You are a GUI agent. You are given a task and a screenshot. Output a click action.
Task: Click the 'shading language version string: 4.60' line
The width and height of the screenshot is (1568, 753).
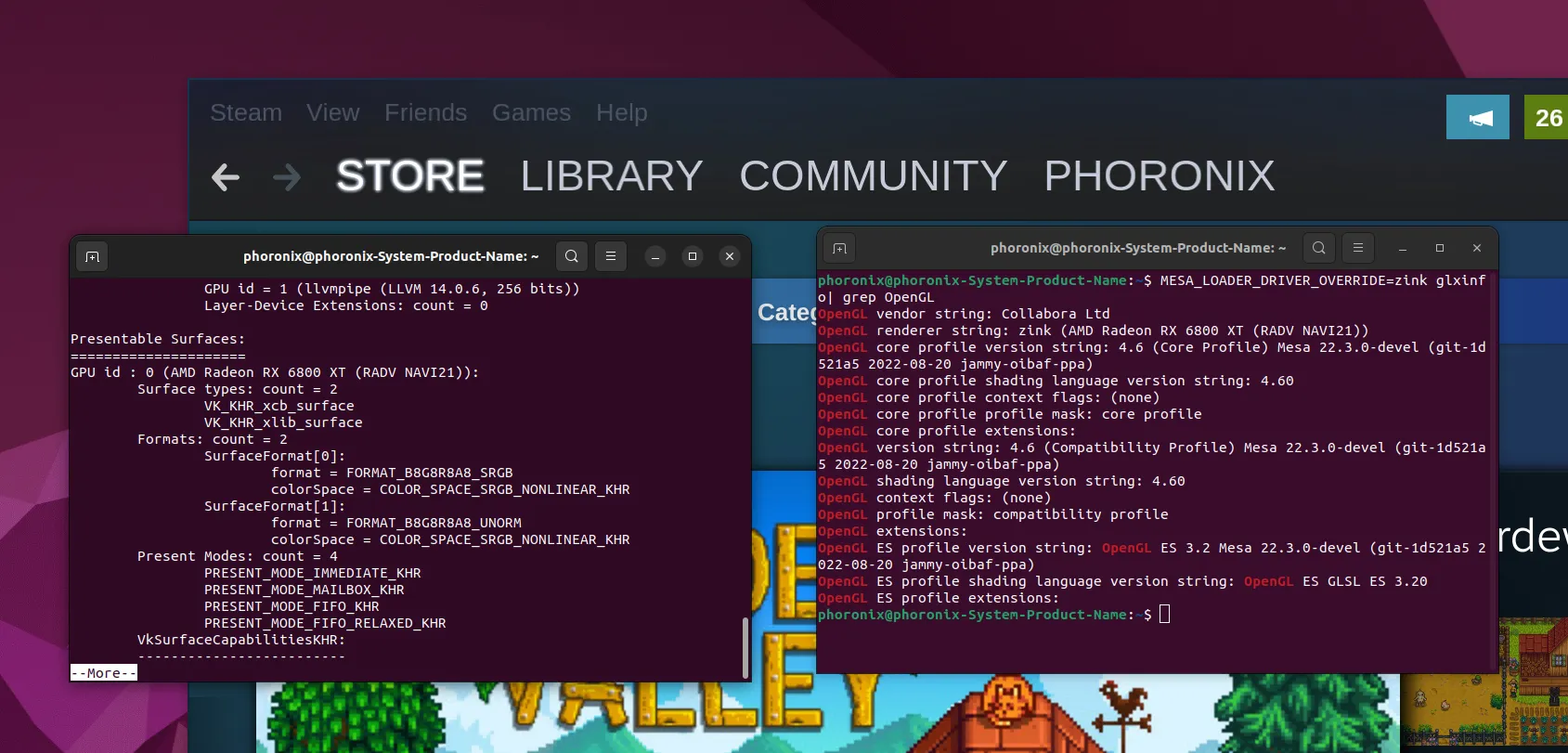1002,481
